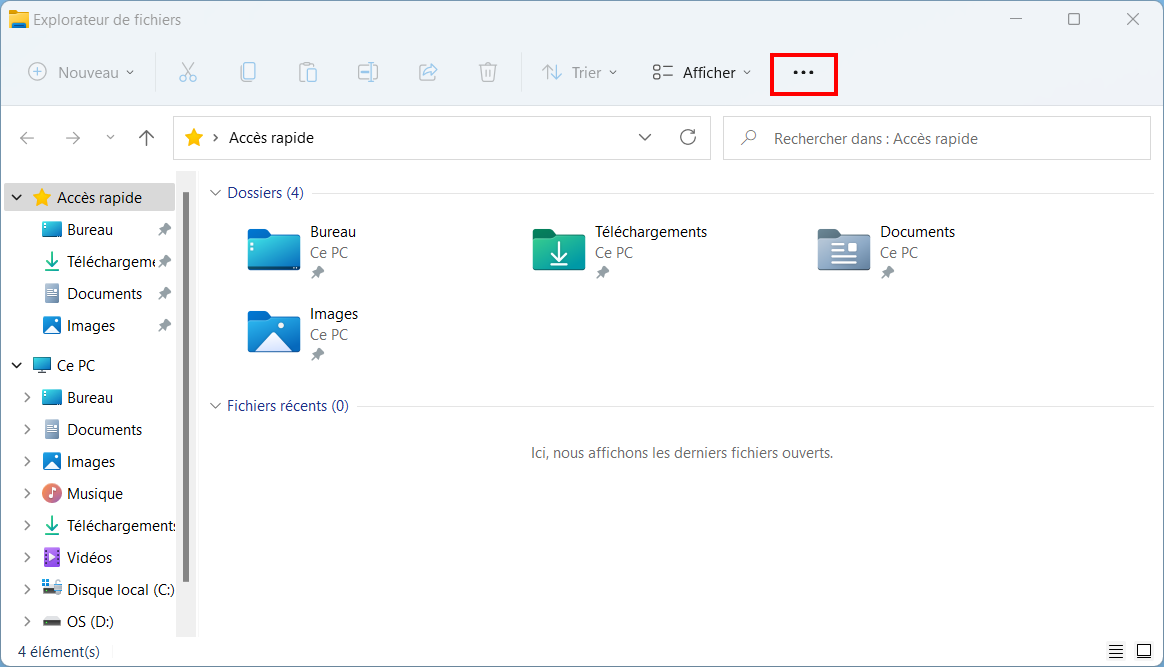
Task: Go up one level with the arrow
Action: (x=146, y=138)
